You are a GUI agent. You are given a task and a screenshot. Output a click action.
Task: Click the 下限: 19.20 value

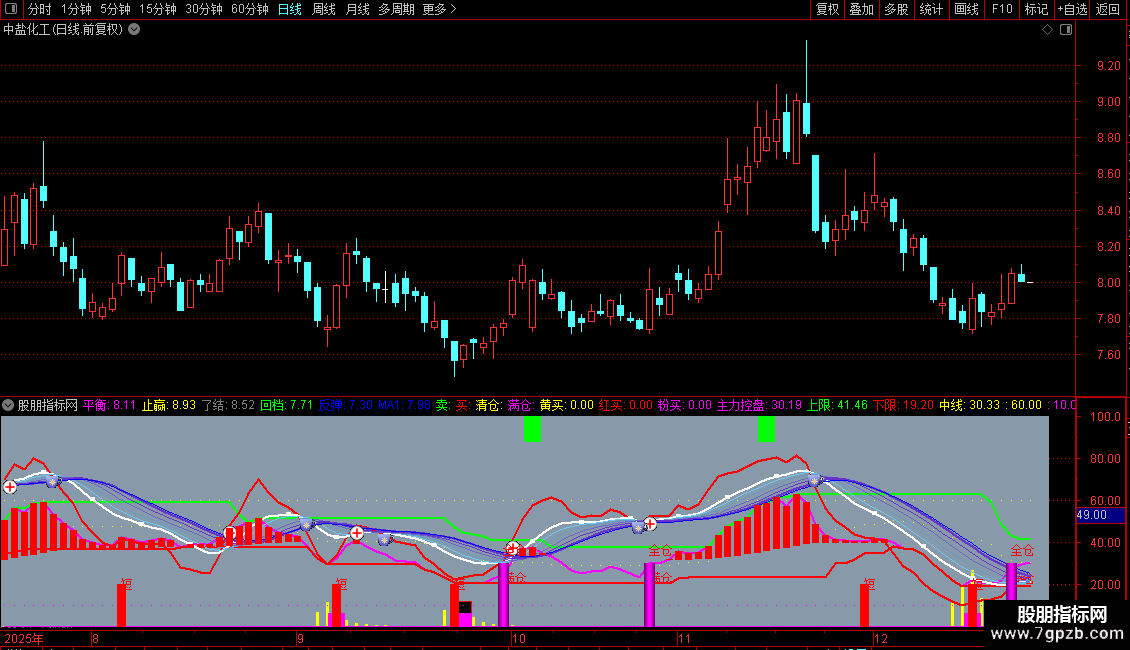(904, 405)
